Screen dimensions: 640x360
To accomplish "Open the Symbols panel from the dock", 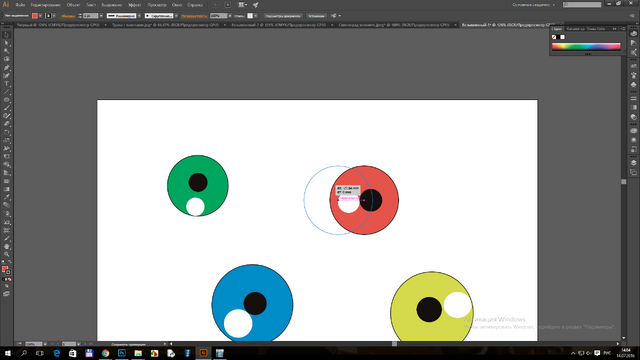I will 633,84.
